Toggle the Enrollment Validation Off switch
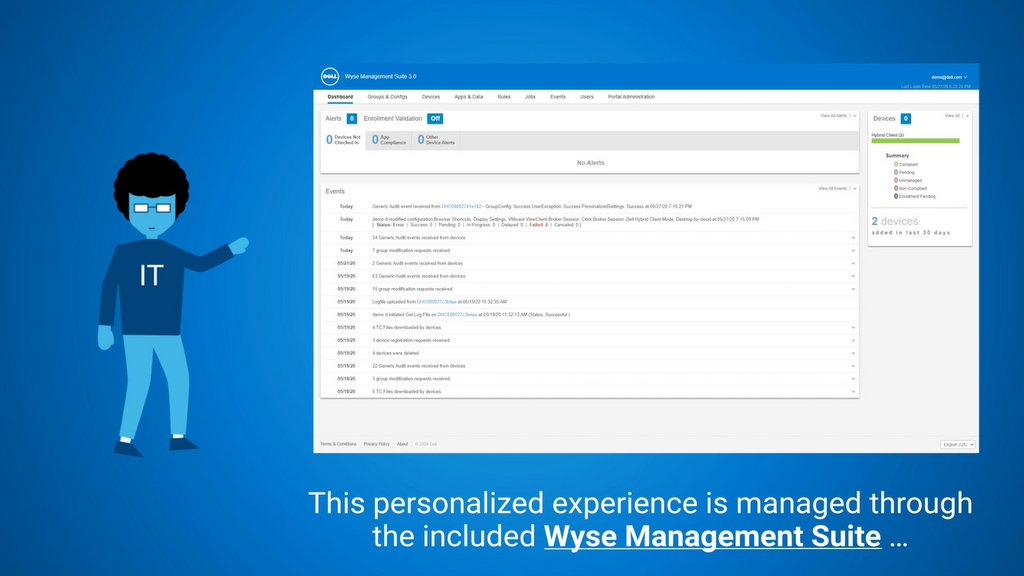The height and width of the screenshot is (576, 1024). coord(435,118)
